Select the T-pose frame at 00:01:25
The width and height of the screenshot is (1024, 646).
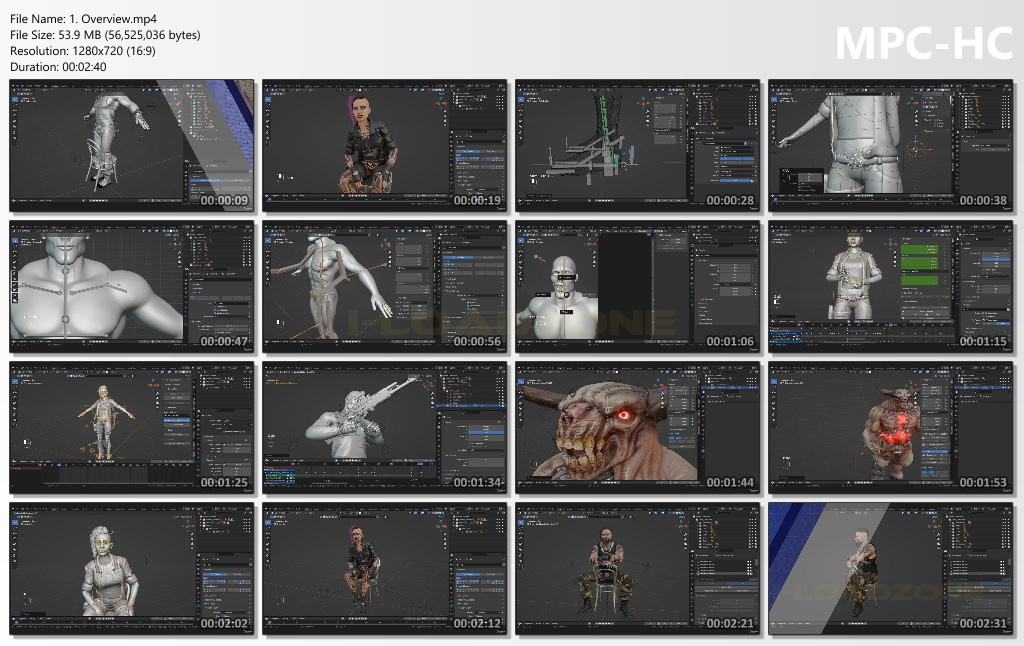(131, 428)
